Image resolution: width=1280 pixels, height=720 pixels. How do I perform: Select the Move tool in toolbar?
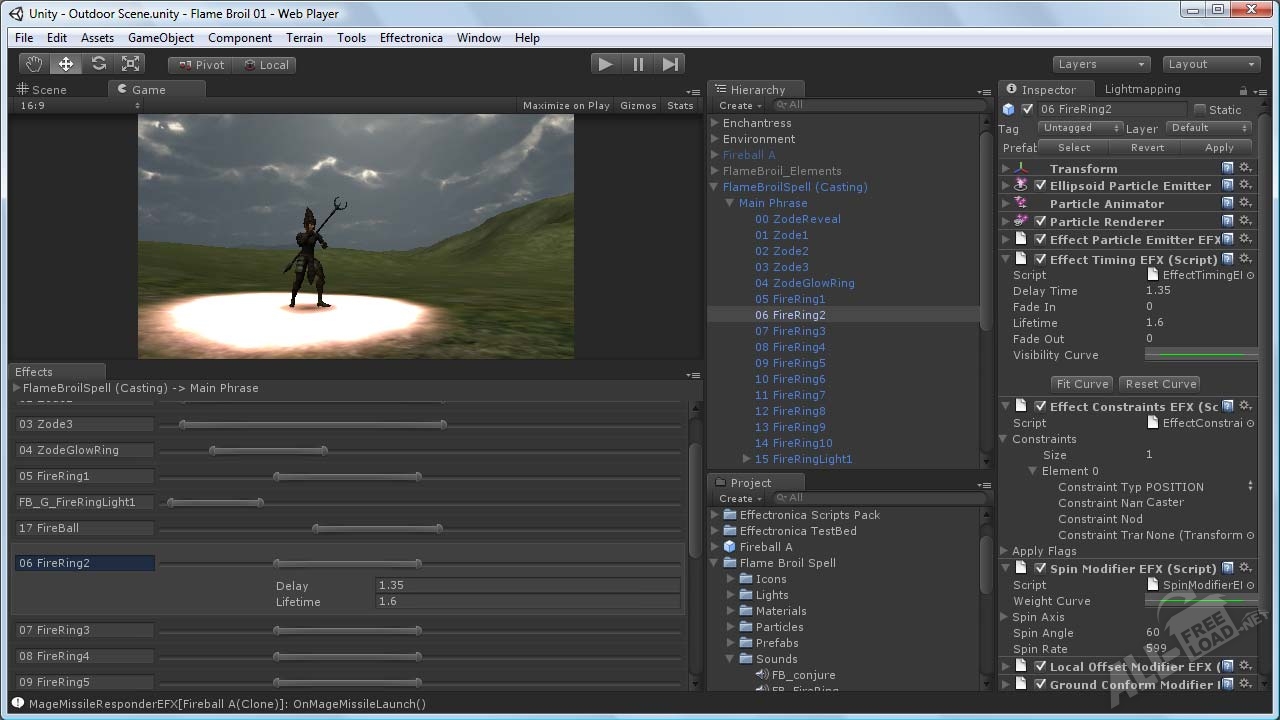(66, 64)
